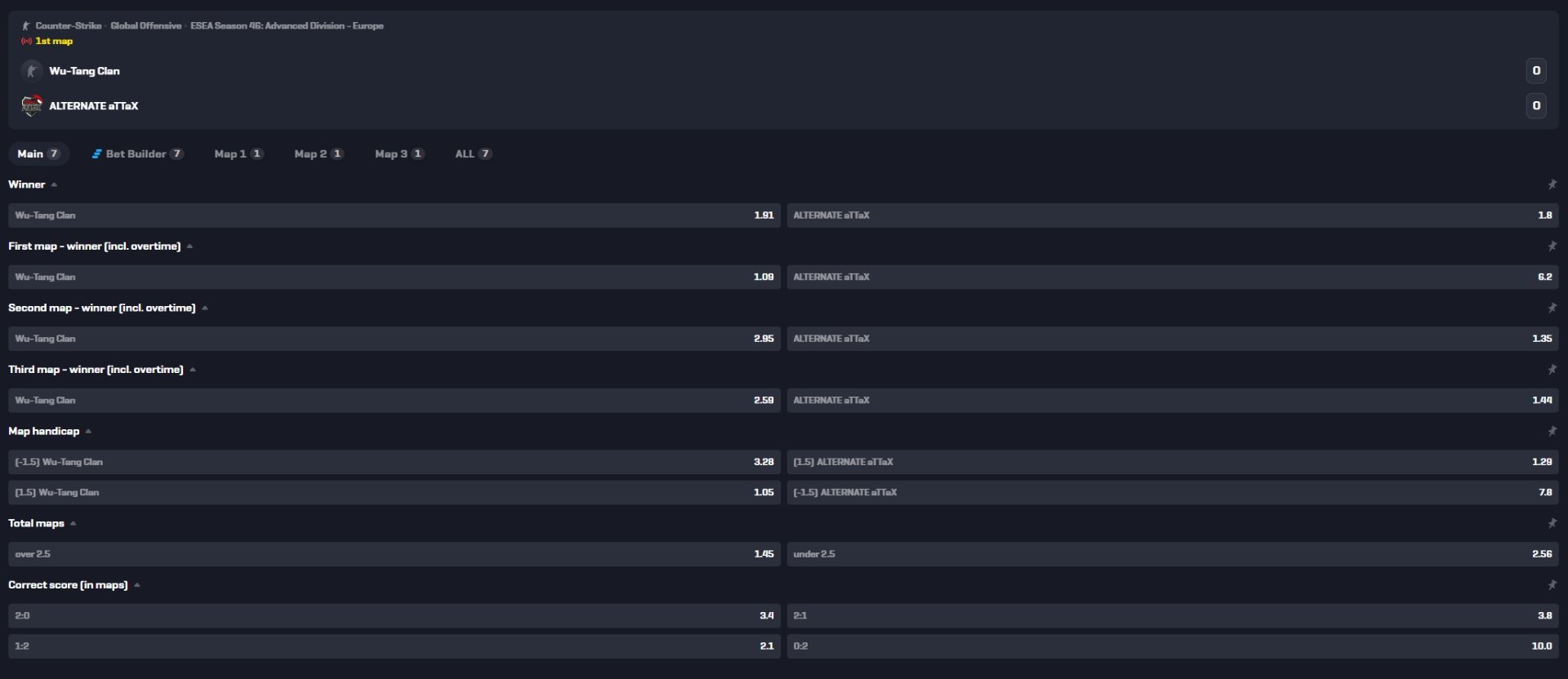Screen dimensions: 1568x679
Task: Collapse the Winner market section
Action: 54,185
